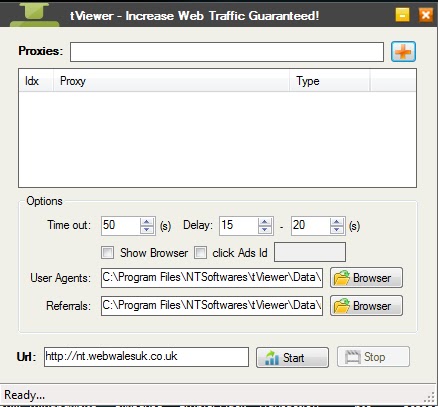The image size is (438, 407).
Task: Increase the minimum Delay value
Action: pos(265,222)
